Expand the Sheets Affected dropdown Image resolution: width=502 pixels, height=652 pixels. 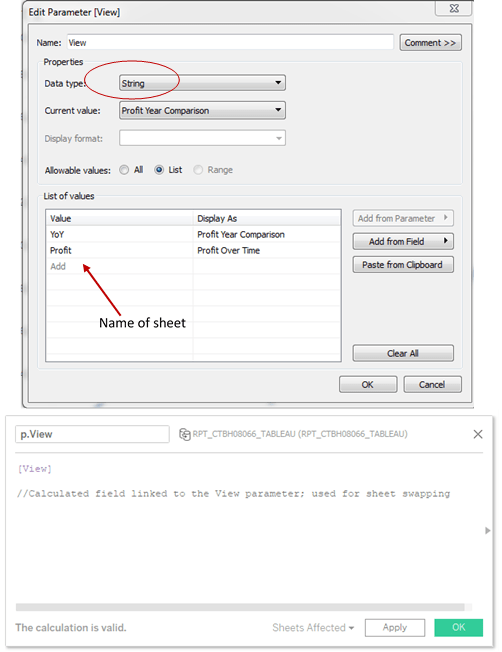[313, 627]
